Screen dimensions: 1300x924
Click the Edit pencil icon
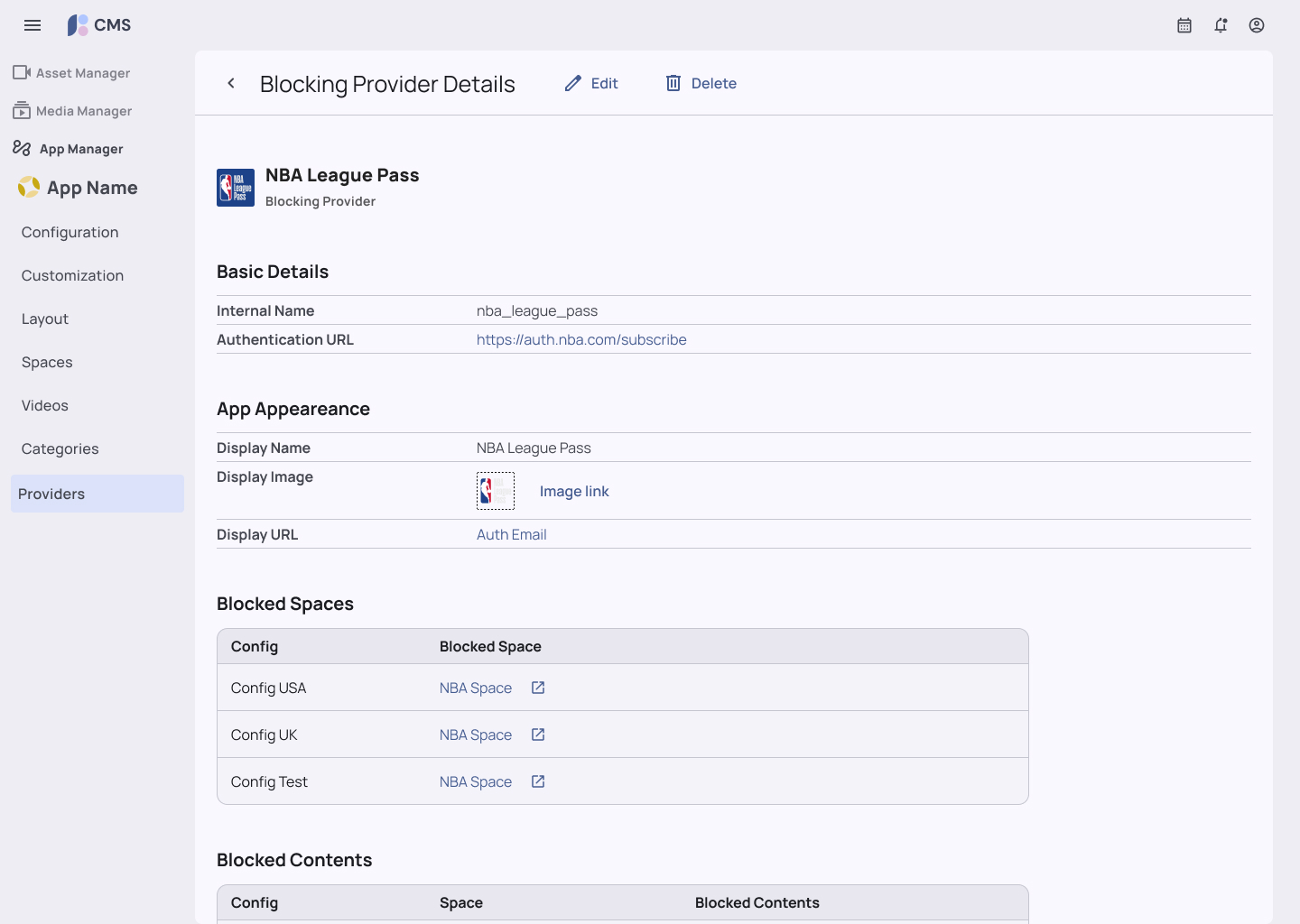(573, 83)
